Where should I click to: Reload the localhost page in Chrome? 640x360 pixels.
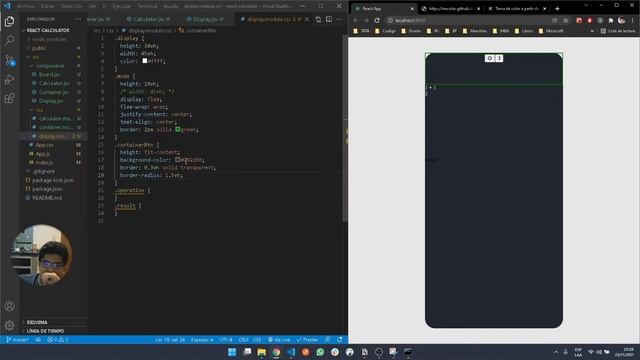tap(377, 20)
